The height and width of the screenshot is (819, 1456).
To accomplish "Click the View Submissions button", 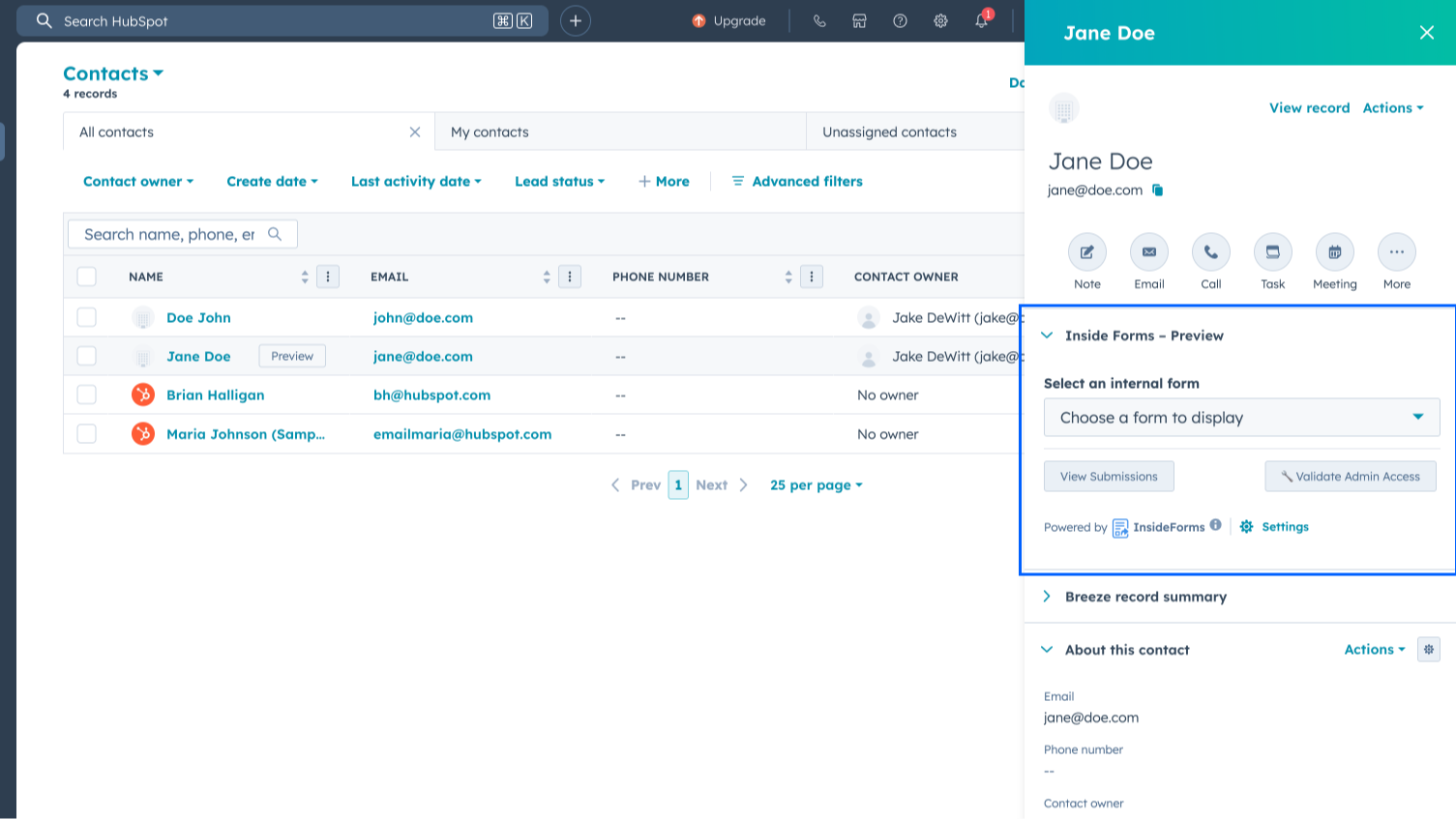I will 1108,477.
